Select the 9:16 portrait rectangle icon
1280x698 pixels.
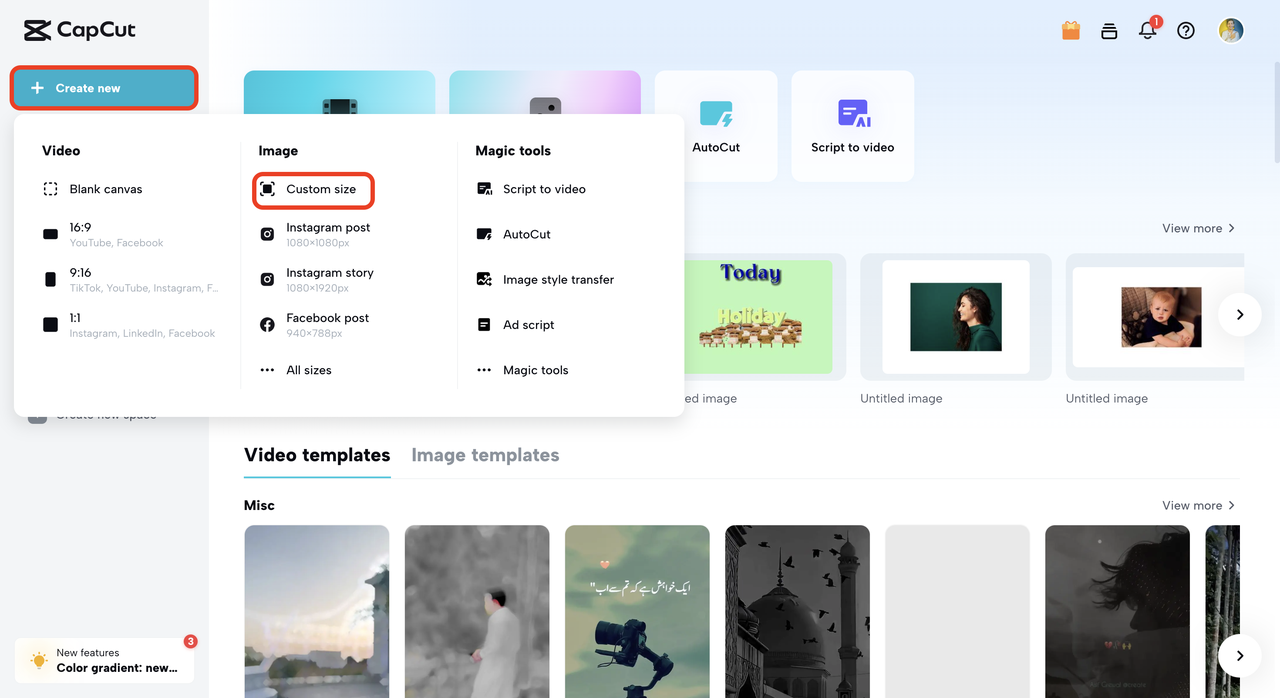(50, 279)
